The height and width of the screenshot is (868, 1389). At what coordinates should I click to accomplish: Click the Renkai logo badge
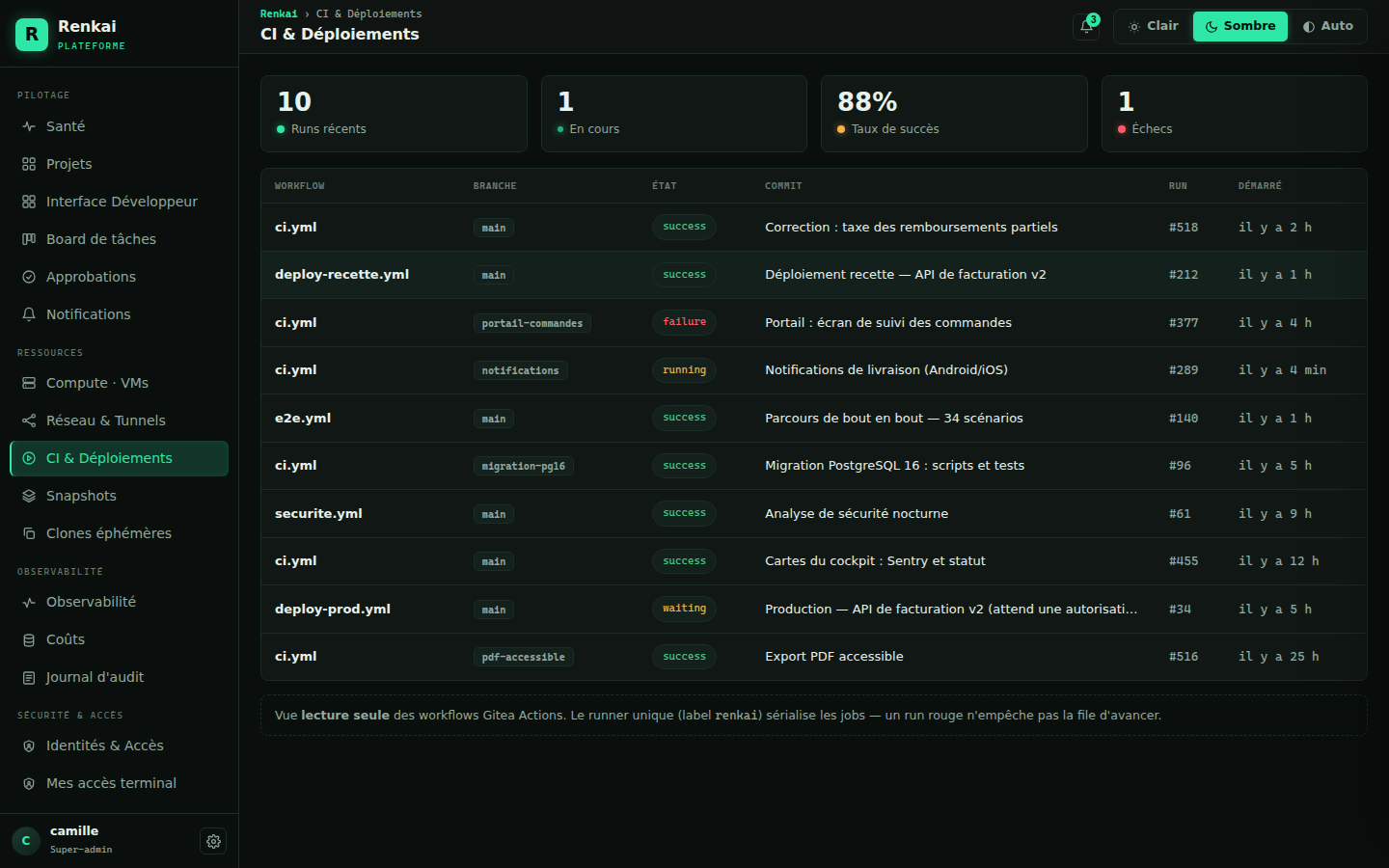[32, 35]
